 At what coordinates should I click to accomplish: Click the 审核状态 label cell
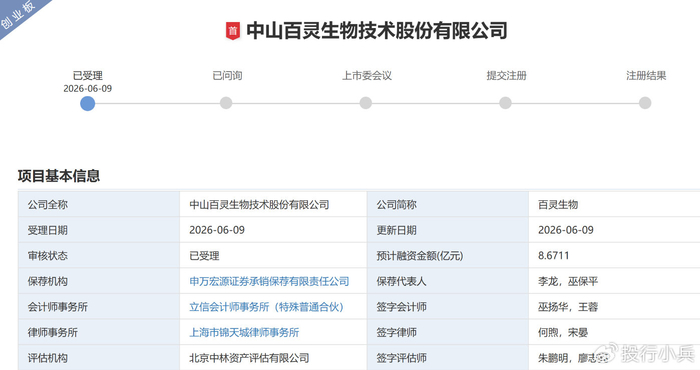point(99,256)
